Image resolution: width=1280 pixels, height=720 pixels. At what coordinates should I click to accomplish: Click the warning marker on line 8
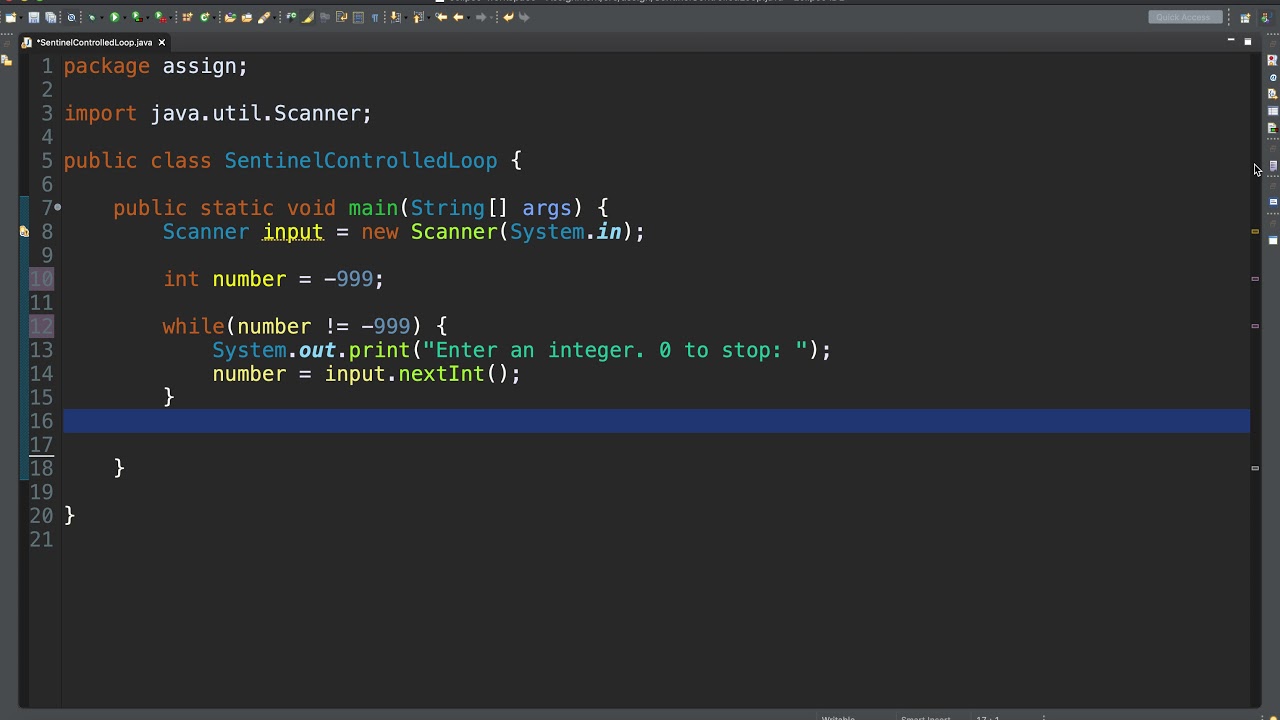24,232
